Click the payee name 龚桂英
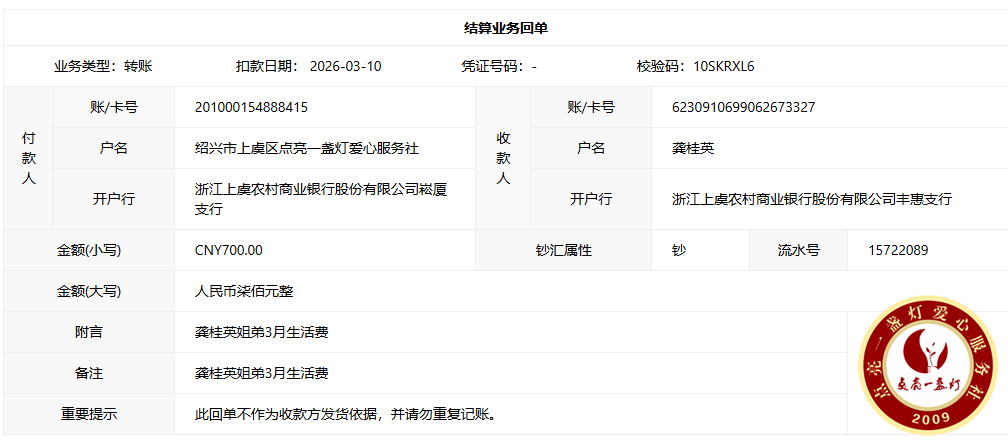Image resolution: width=1008 pixels, height=447 pixels. tap(693, 148)
